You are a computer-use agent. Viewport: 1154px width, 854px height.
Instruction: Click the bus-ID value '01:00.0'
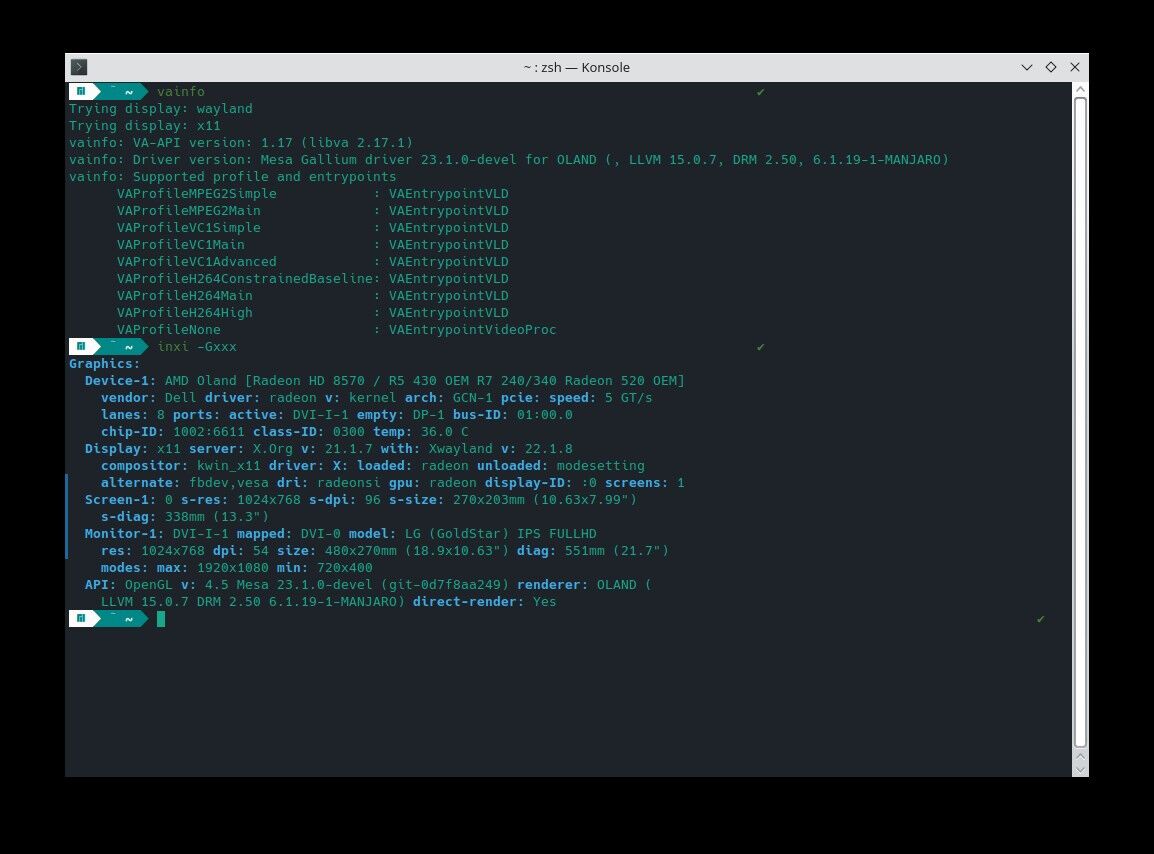[545, 414]
